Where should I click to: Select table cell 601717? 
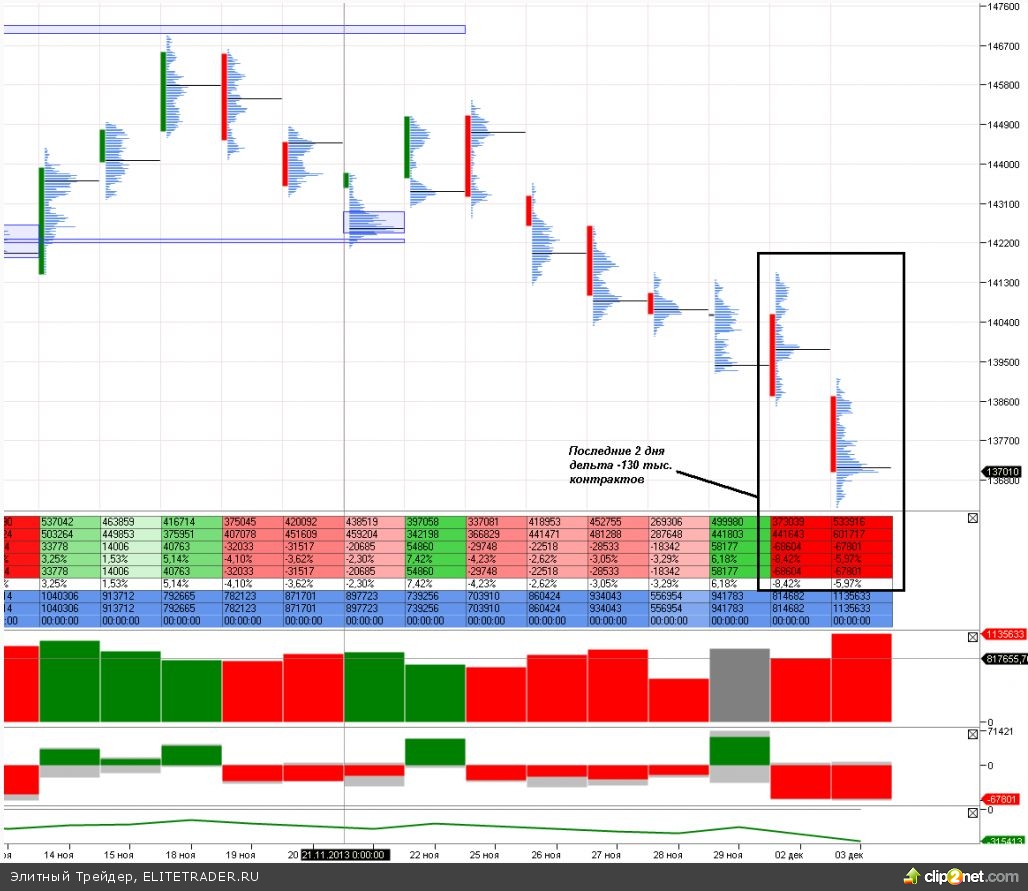(x=861, y=534)
